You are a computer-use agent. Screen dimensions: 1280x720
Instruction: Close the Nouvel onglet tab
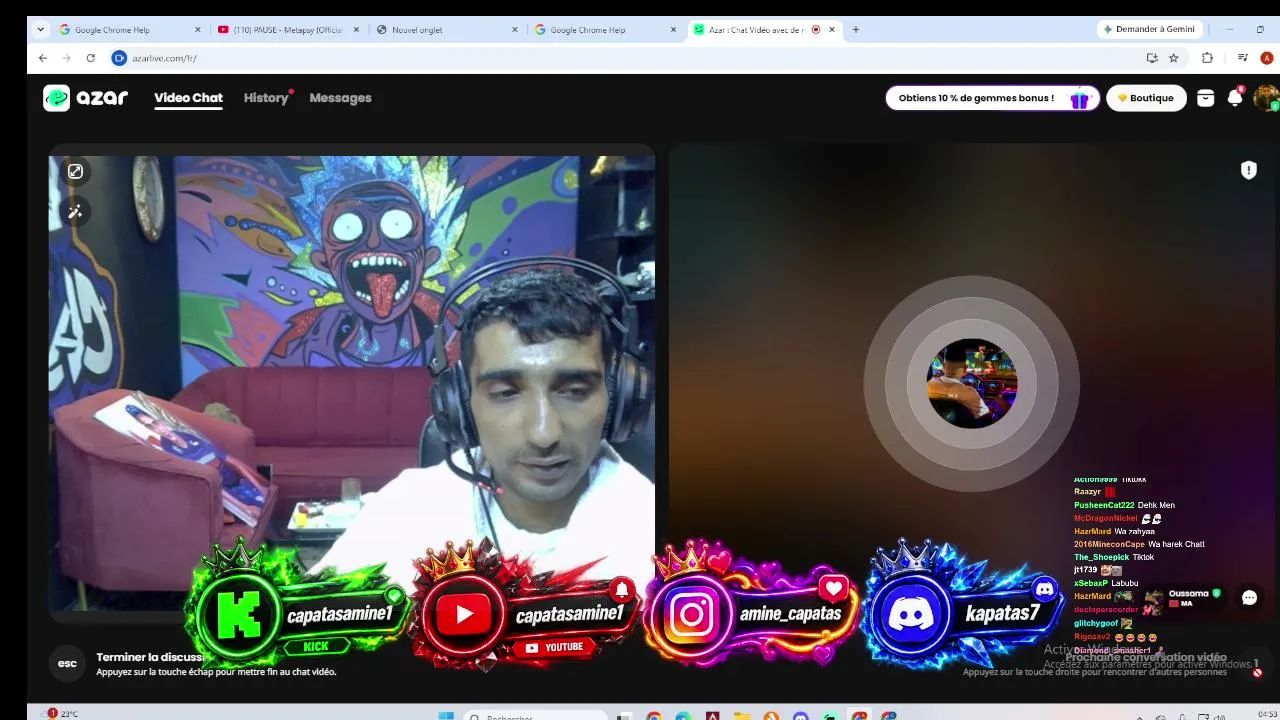[515, 30]
